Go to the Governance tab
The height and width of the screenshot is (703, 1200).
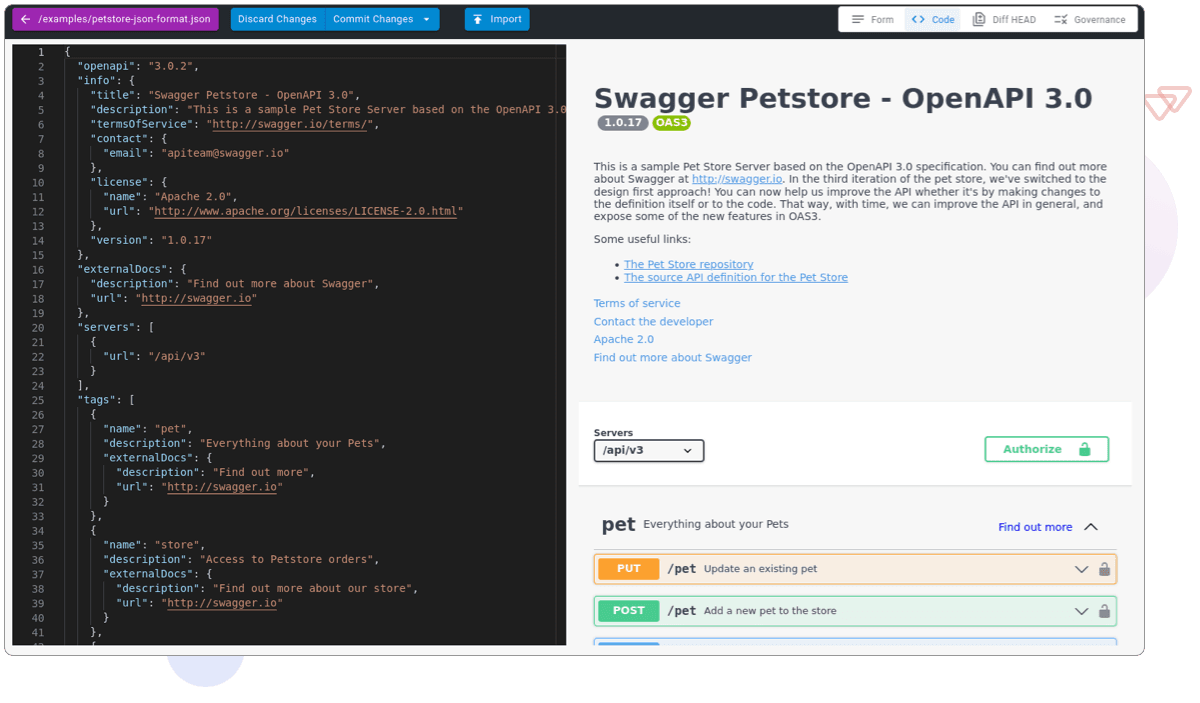click(1089, 19)
